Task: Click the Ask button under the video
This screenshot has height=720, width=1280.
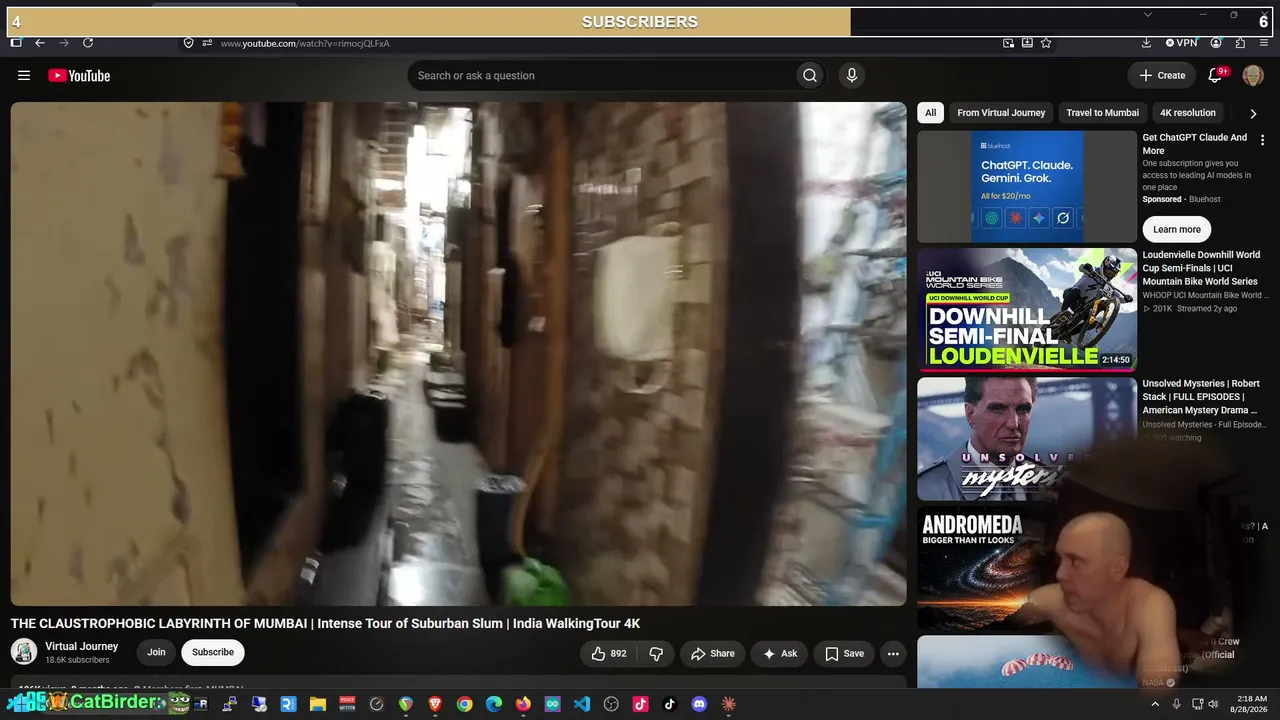Action: click(x=780, y=653)
